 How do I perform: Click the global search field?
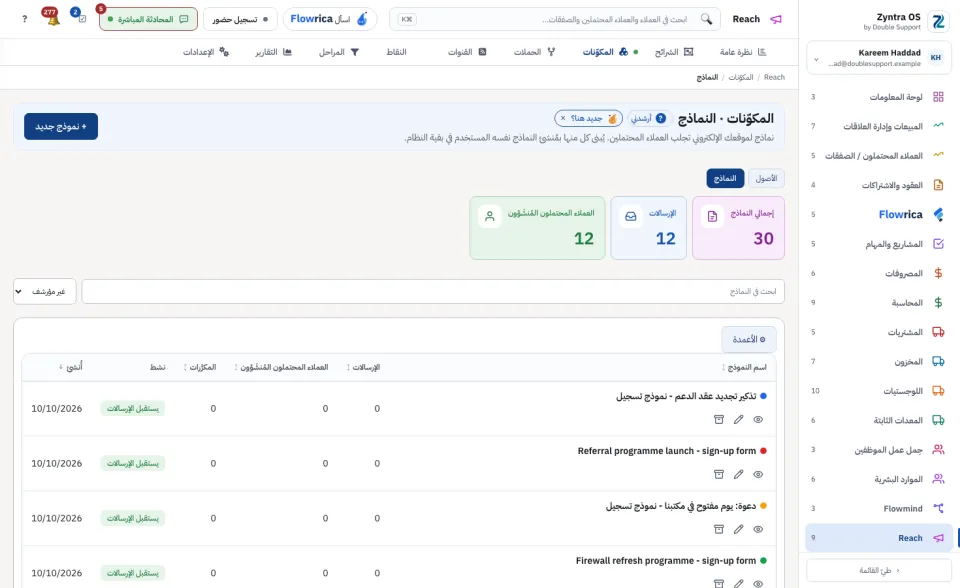pyautogui.click(x=555, y=19)
